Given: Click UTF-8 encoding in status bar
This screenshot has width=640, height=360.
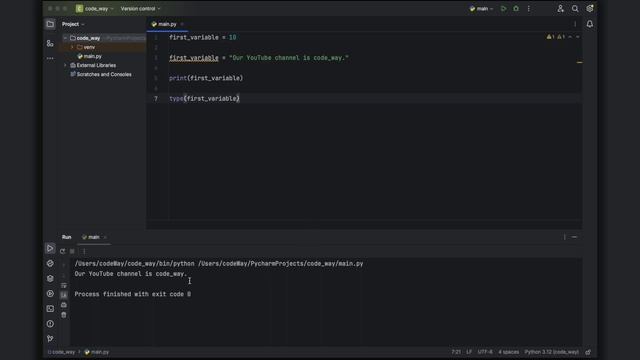Looking at the screenshot, I should pyautogui.click(x=485, y=352).
